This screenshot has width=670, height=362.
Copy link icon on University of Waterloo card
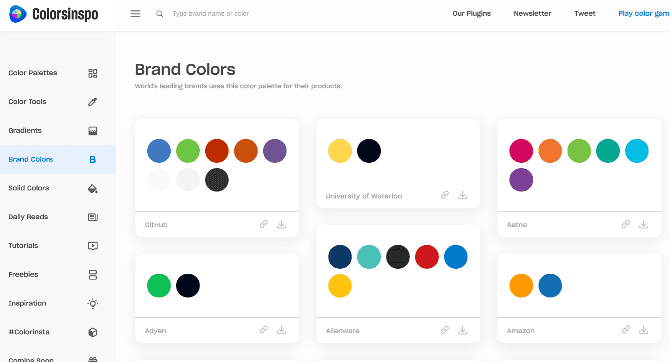[x=445, y=195]
